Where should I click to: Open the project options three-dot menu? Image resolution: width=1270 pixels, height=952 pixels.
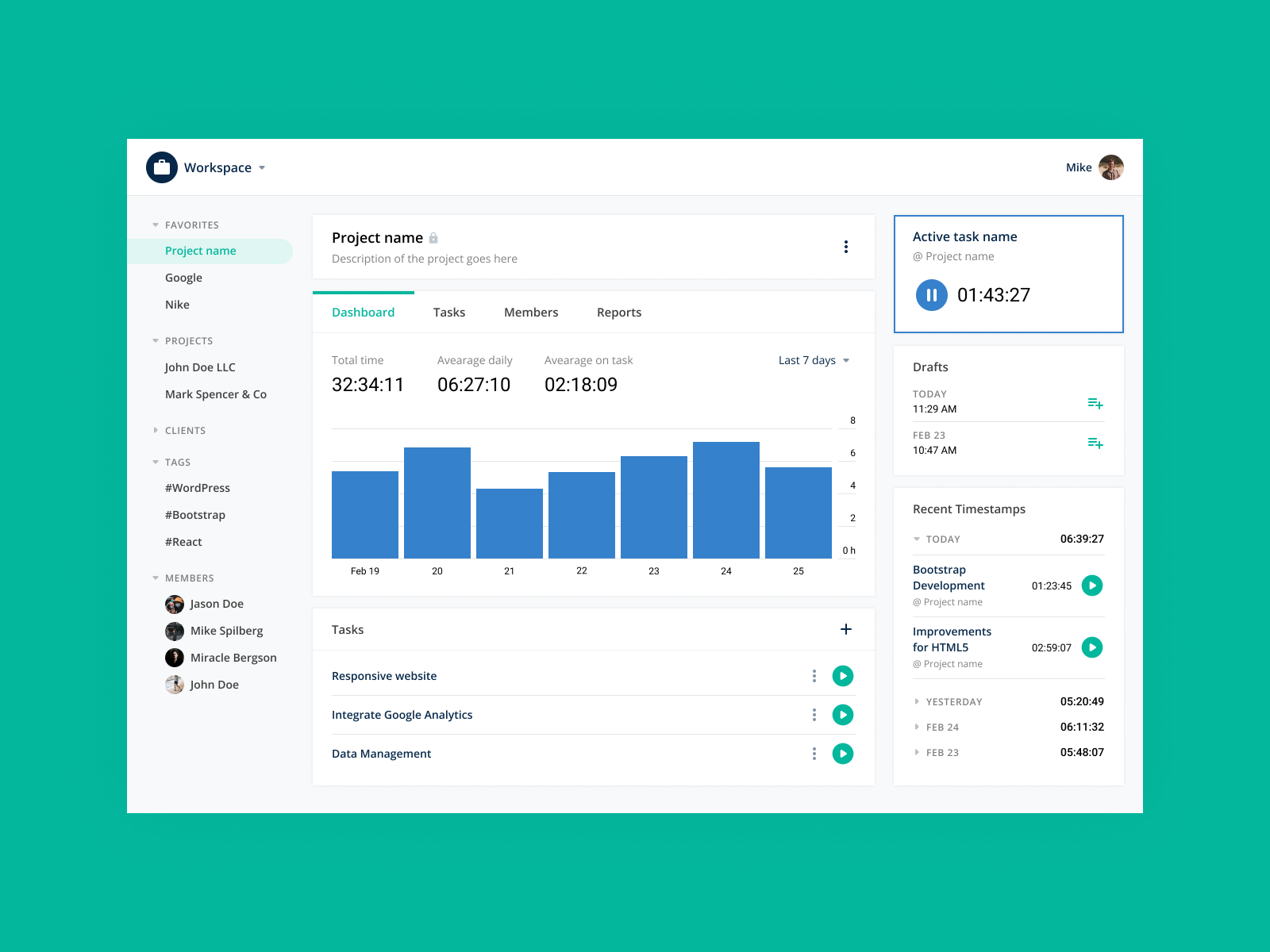(x=846, y=247)
